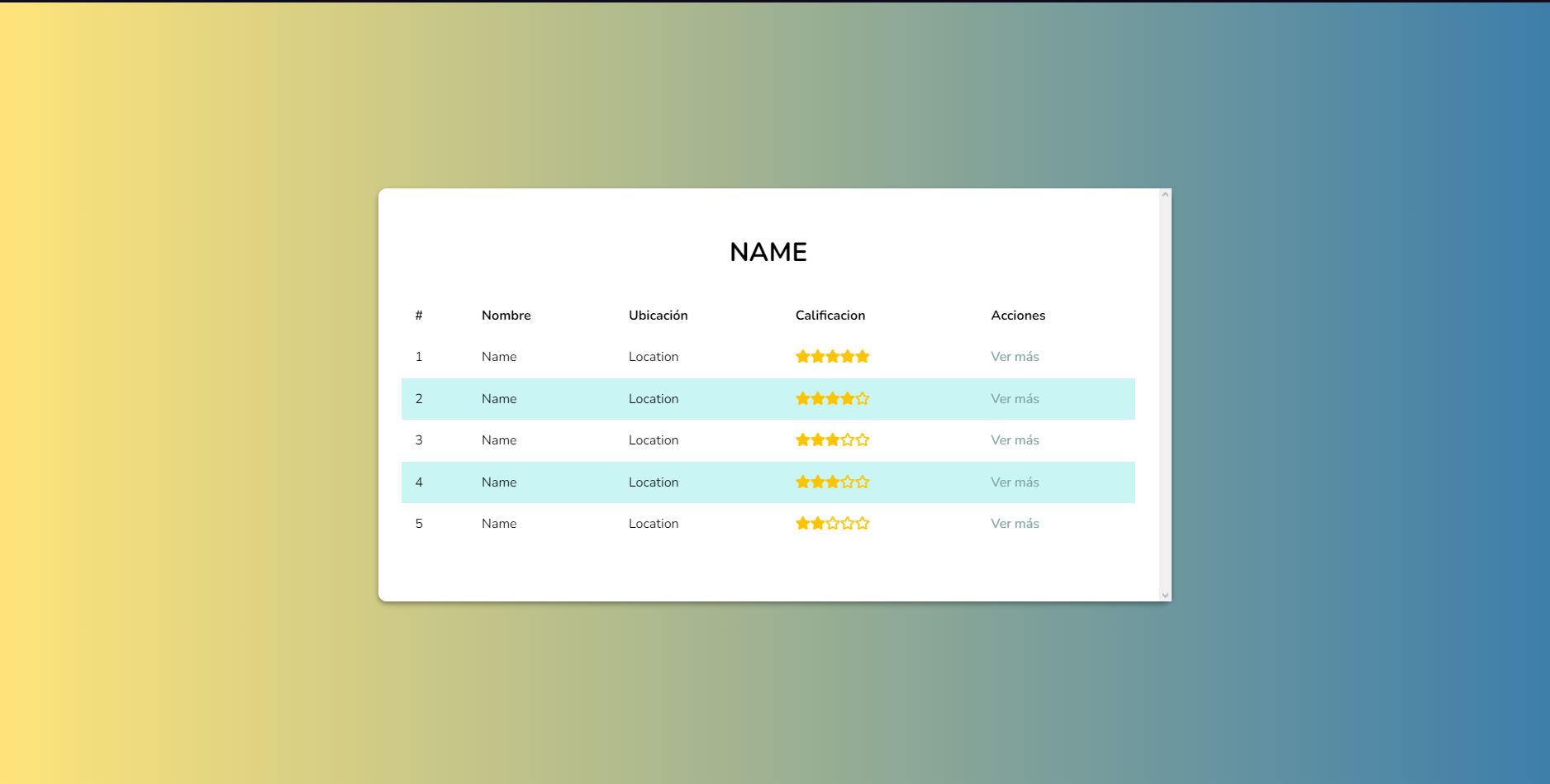Select the fourth empty star in row 3
The width and height of the screenshot is (1550, 784).
click(x=848, y=440)
